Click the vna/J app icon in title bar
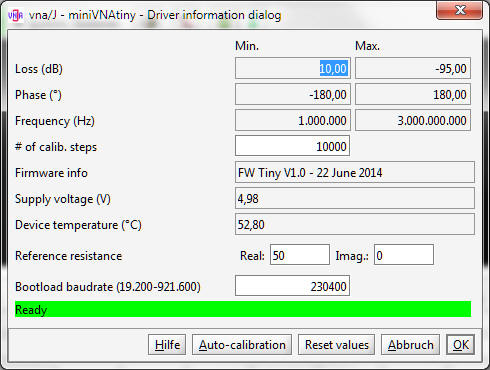490x370 pixels. [15, 15]
